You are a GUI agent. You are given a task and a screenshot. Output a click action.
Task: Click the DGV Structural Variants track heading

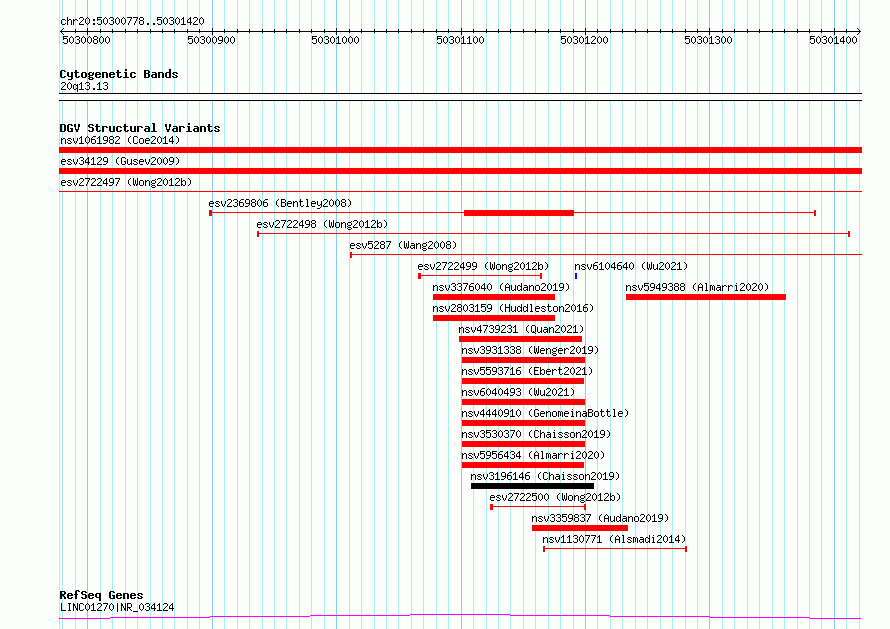point(140,128)
